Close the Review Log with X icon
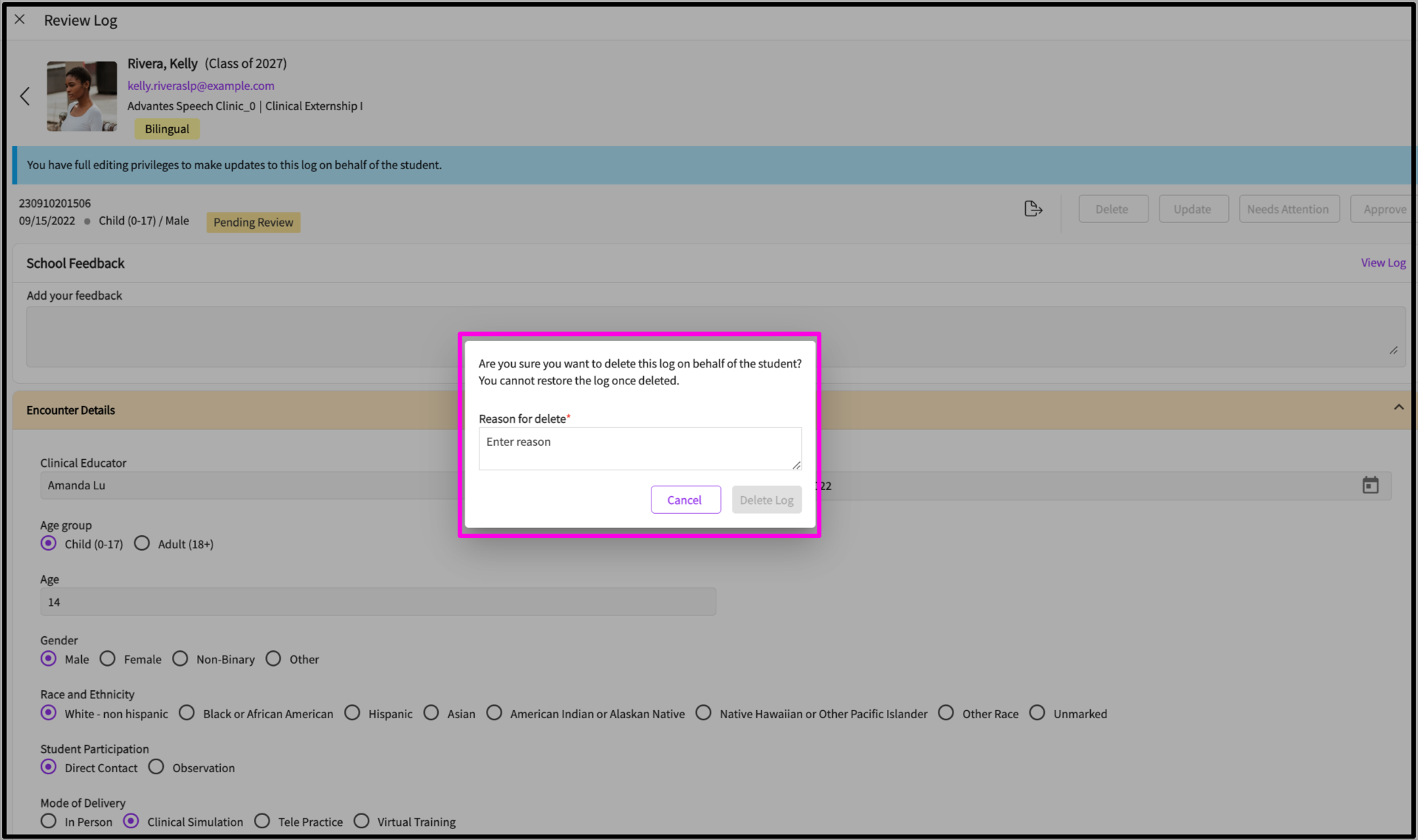 20,20
